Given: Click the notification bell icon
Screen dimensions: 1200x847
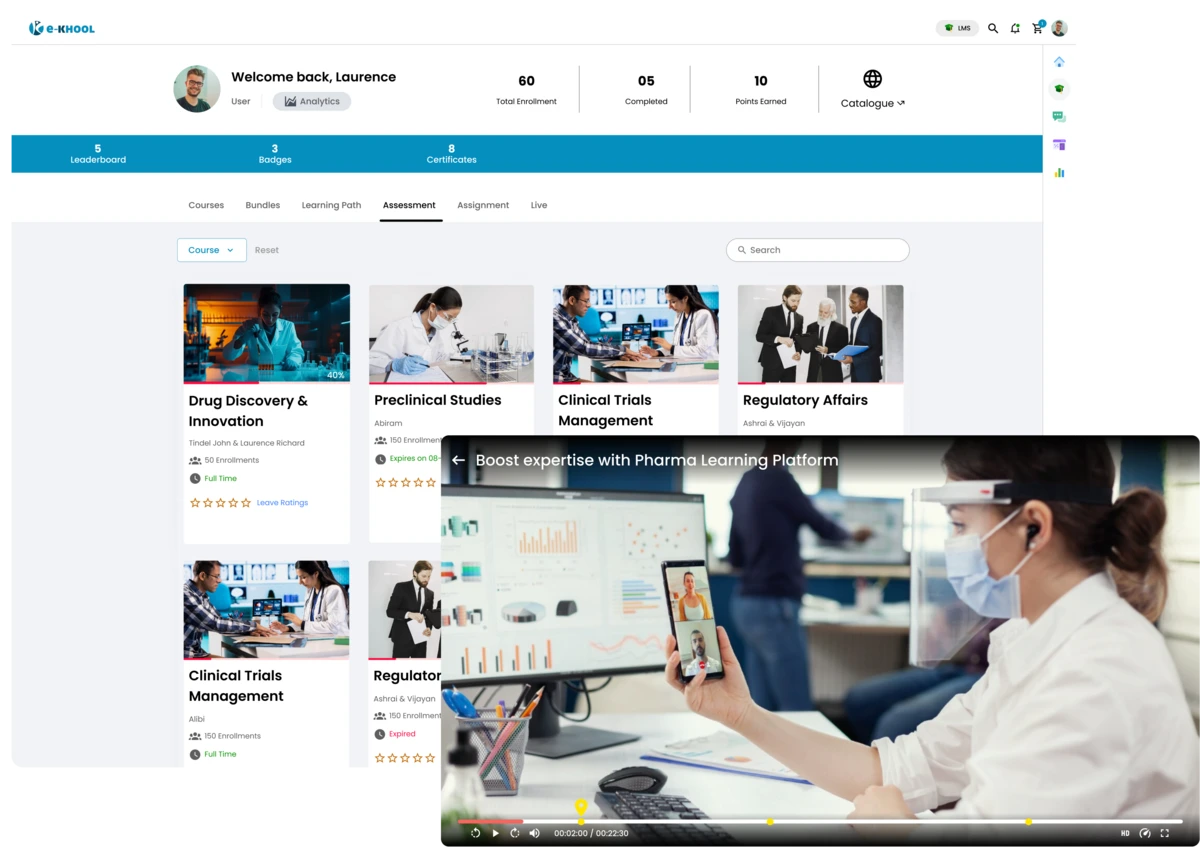Looking at the screenshot, I should [x=1015, y=28].
